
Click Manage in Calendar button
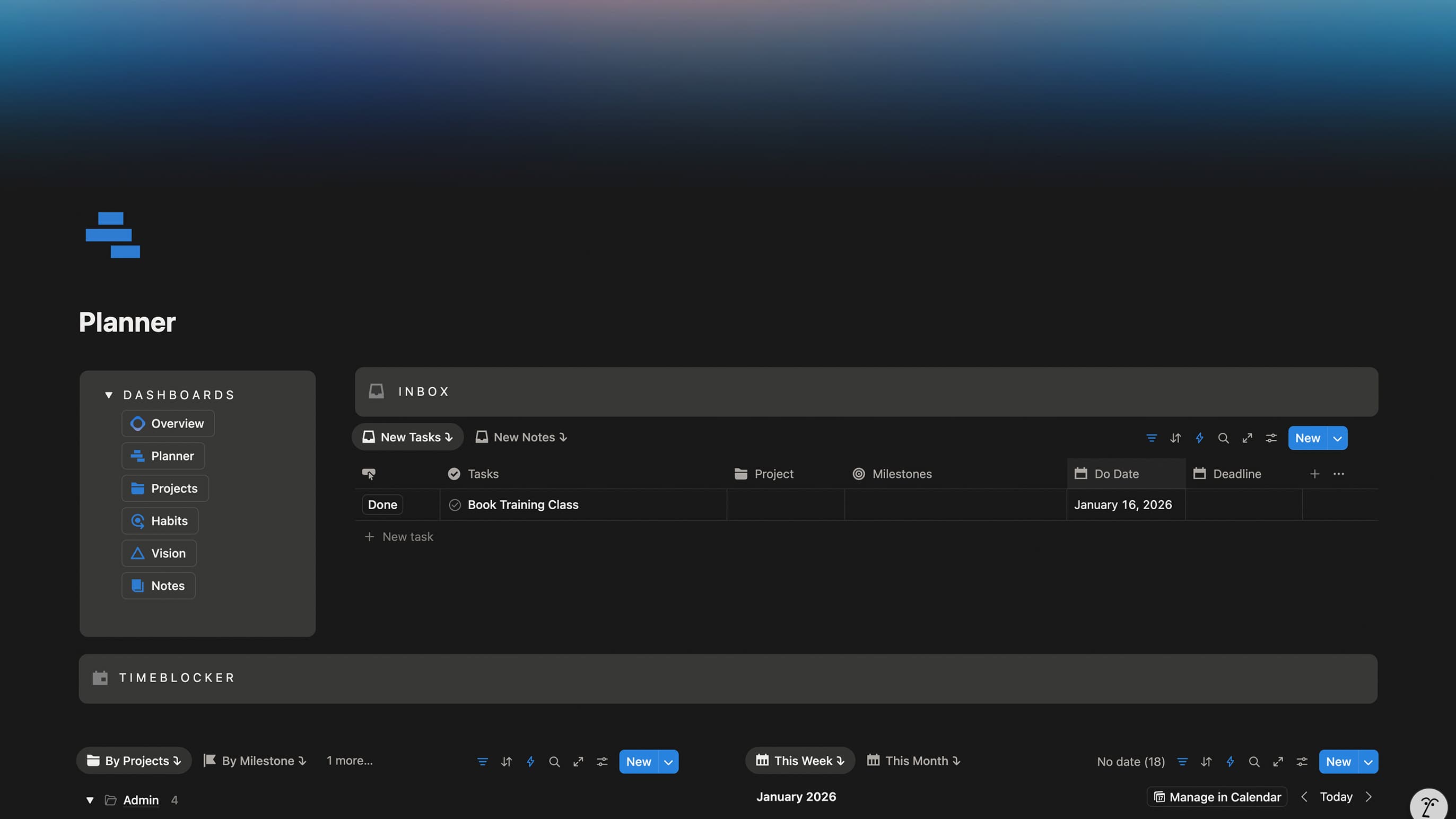click(1217, 797)
